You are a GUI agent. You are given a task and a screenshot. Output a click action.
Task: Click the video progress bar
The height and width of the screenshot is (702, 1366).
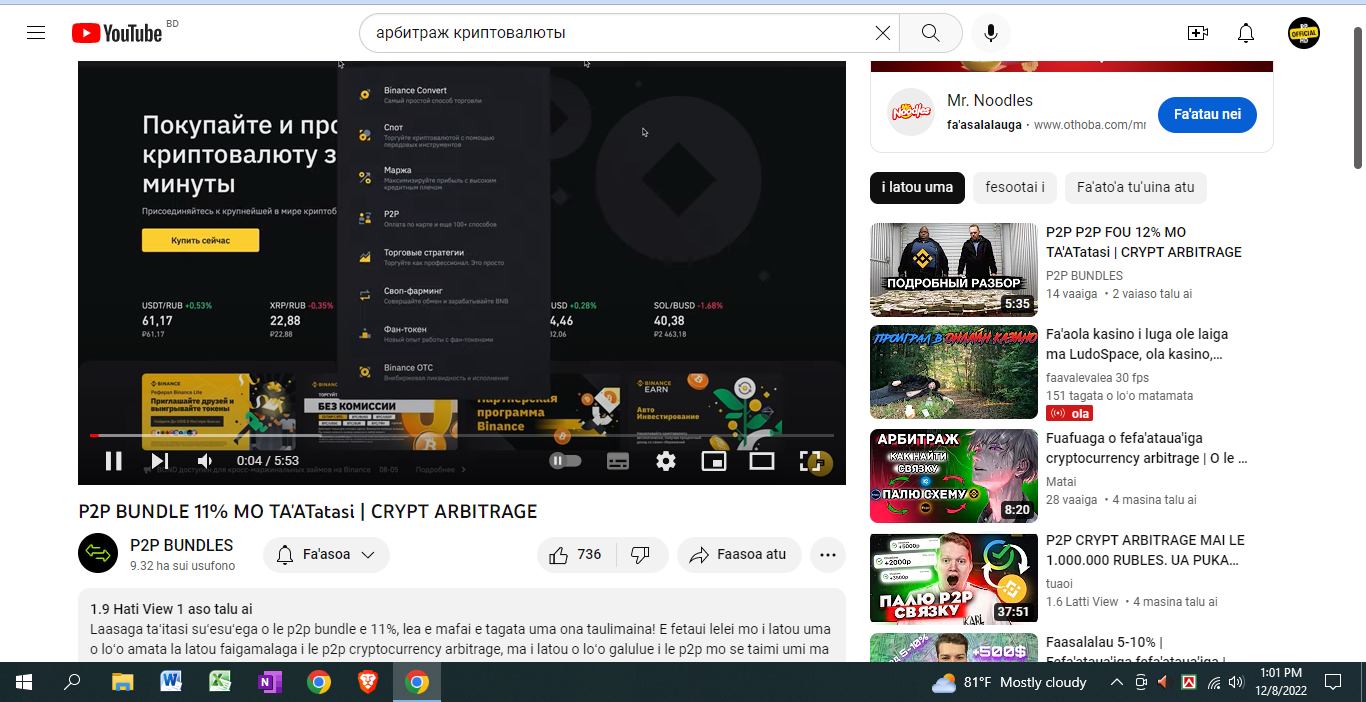[462, 436]
